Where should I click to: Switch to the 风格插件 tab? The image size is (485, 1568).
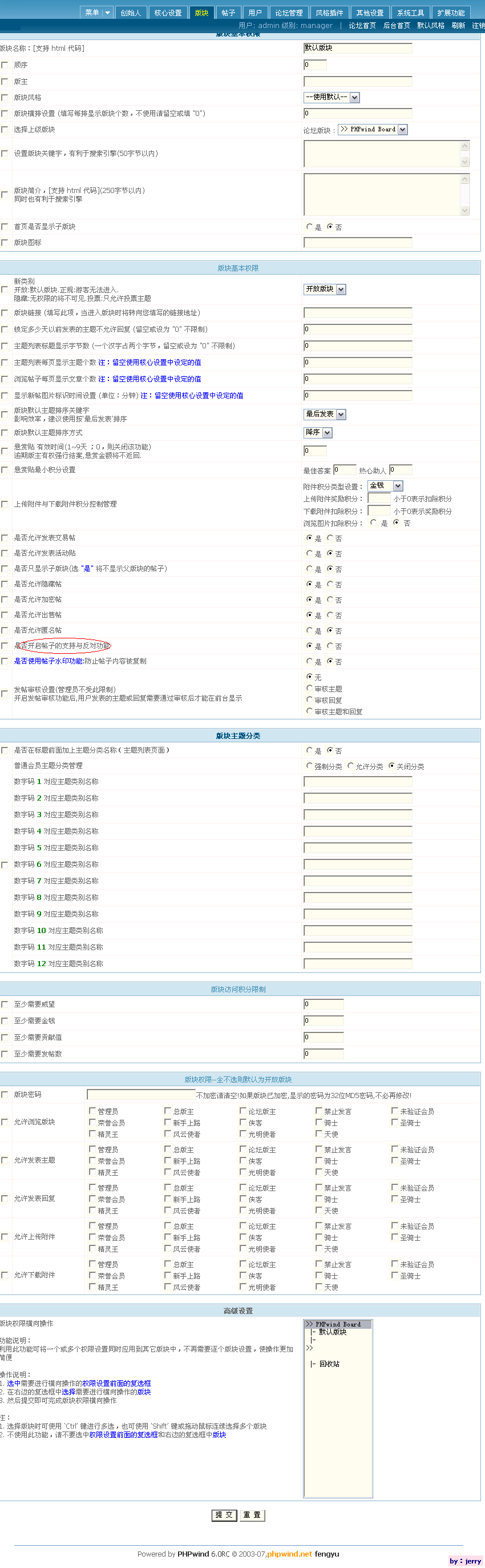point(329,13)
